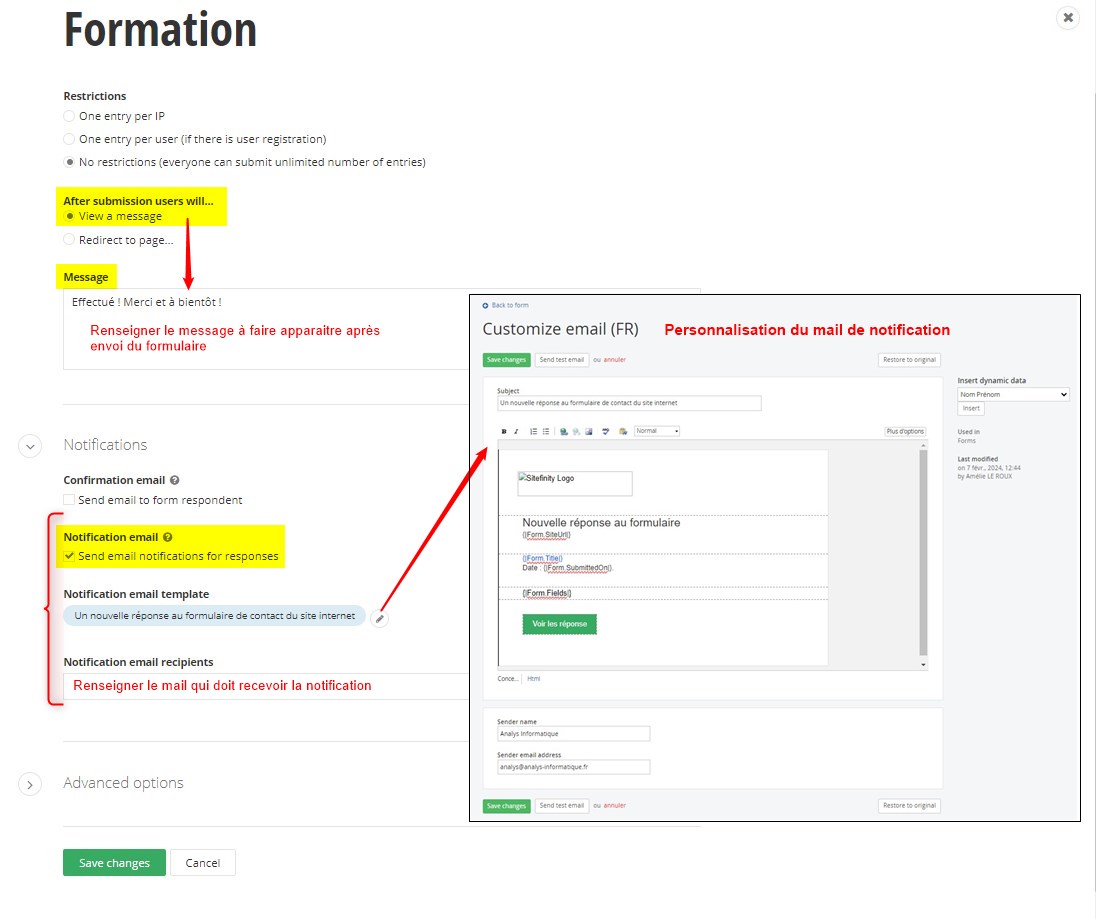This screenshot has height=919, width=1096.
Task: Click the italic formatting icon
Action: (516, 432)
